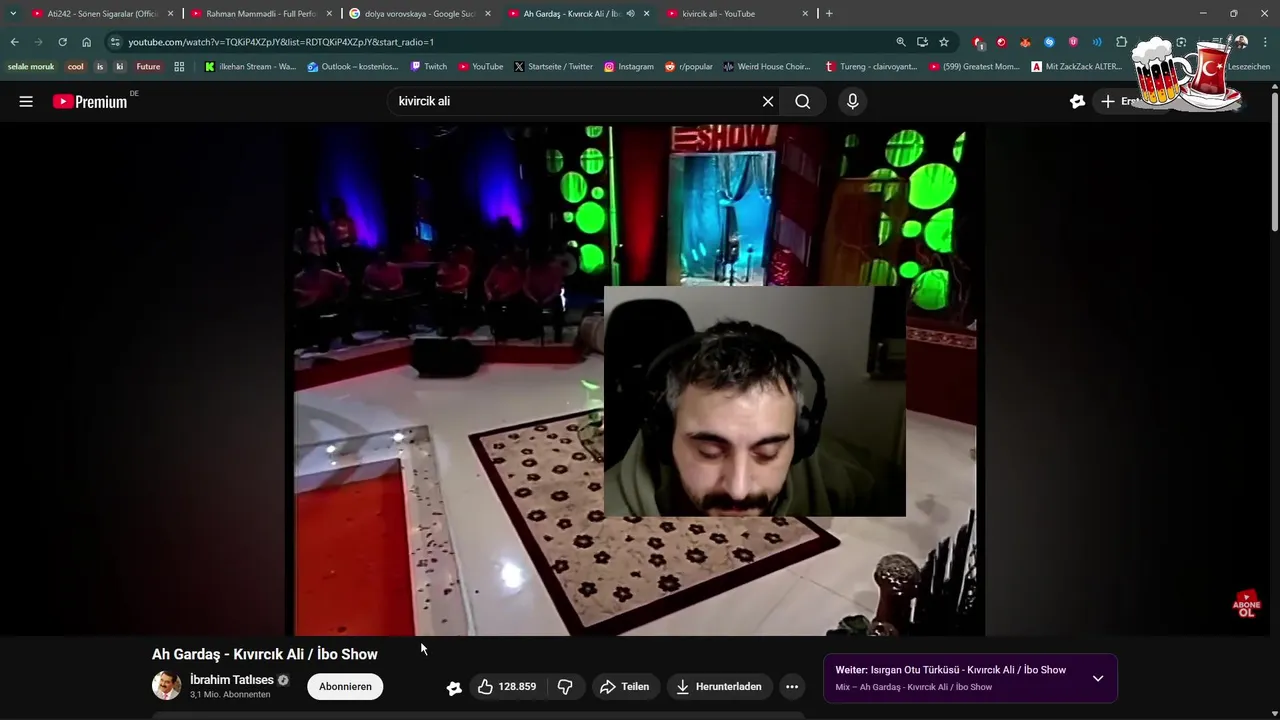This screenshot has width=1280, height=720.
Task: Open the selale moruk bookmark folder
Action: point(31,67)
